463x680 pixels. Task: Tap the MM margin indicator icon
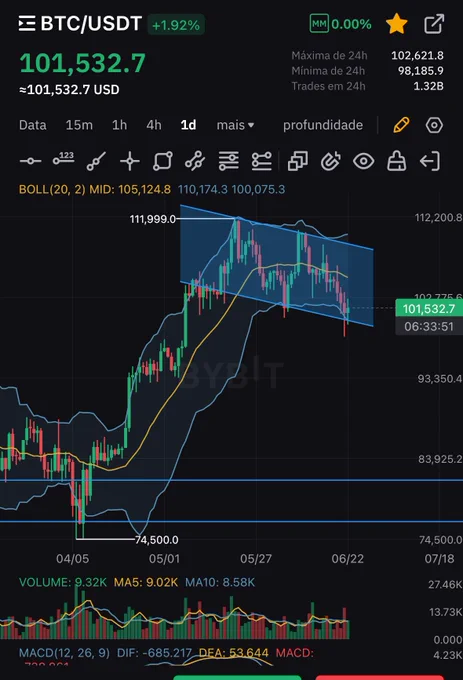coord(319,23)
